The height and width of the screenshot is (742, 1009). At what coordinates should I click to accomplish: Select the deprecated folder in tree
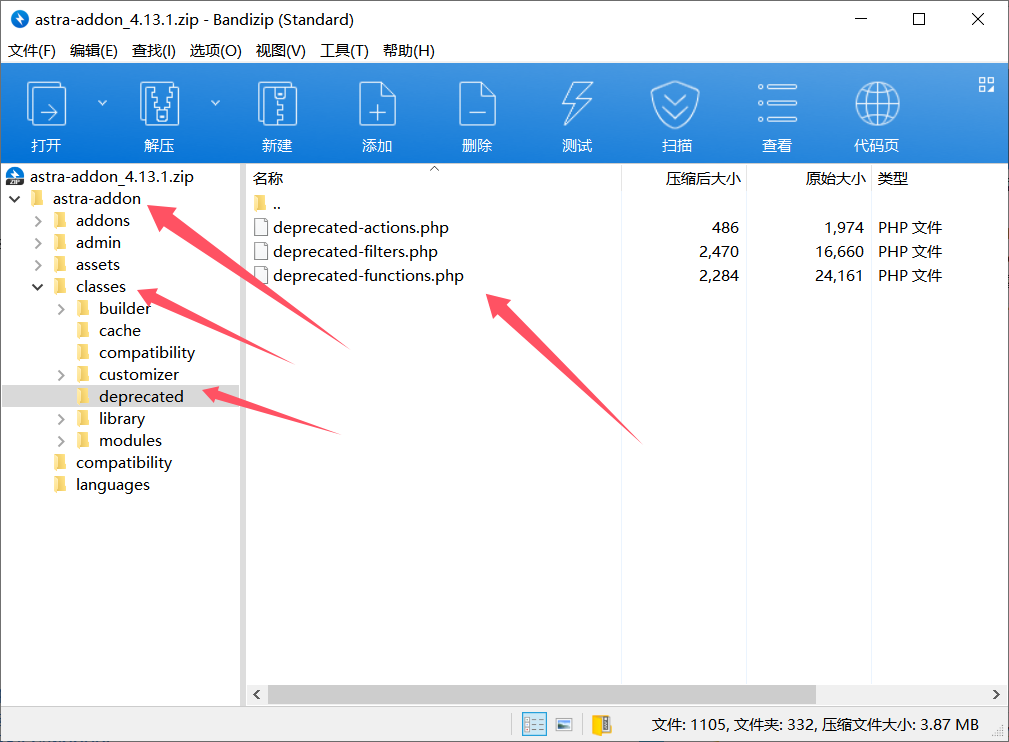pos(141,396)
